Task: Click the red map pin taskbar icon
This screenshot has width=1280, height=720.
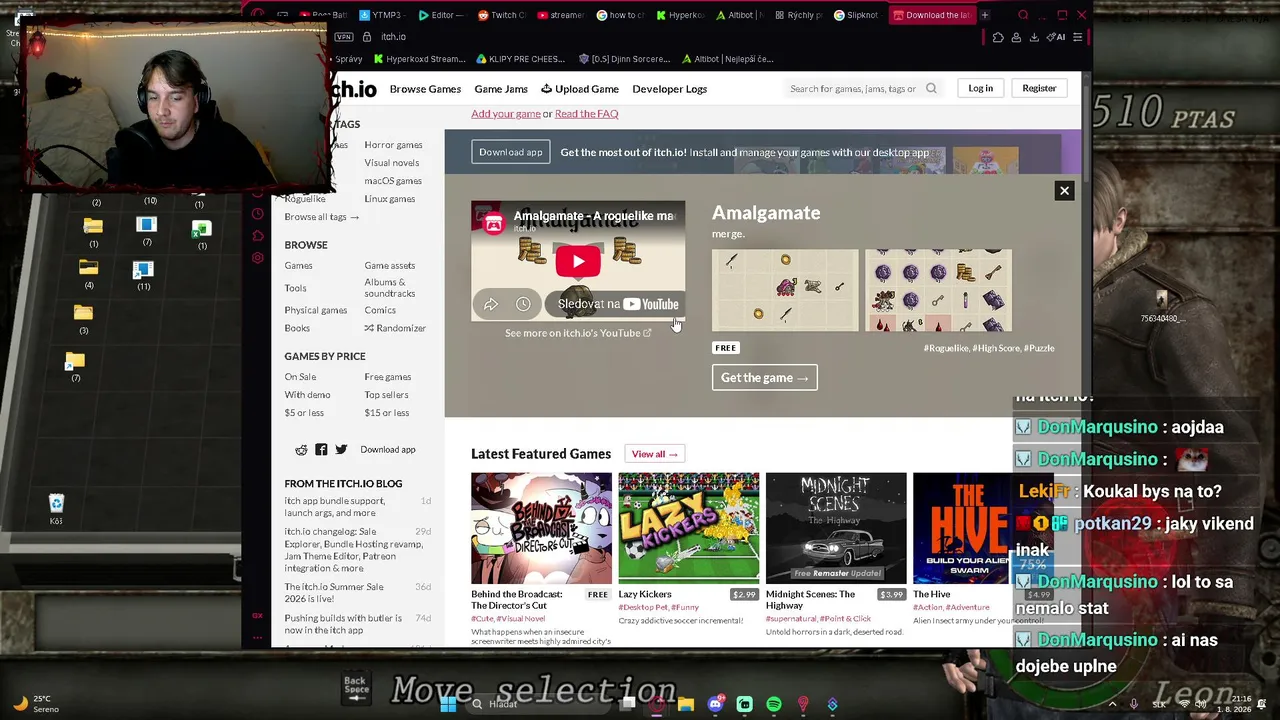Action: coord(803,704)
